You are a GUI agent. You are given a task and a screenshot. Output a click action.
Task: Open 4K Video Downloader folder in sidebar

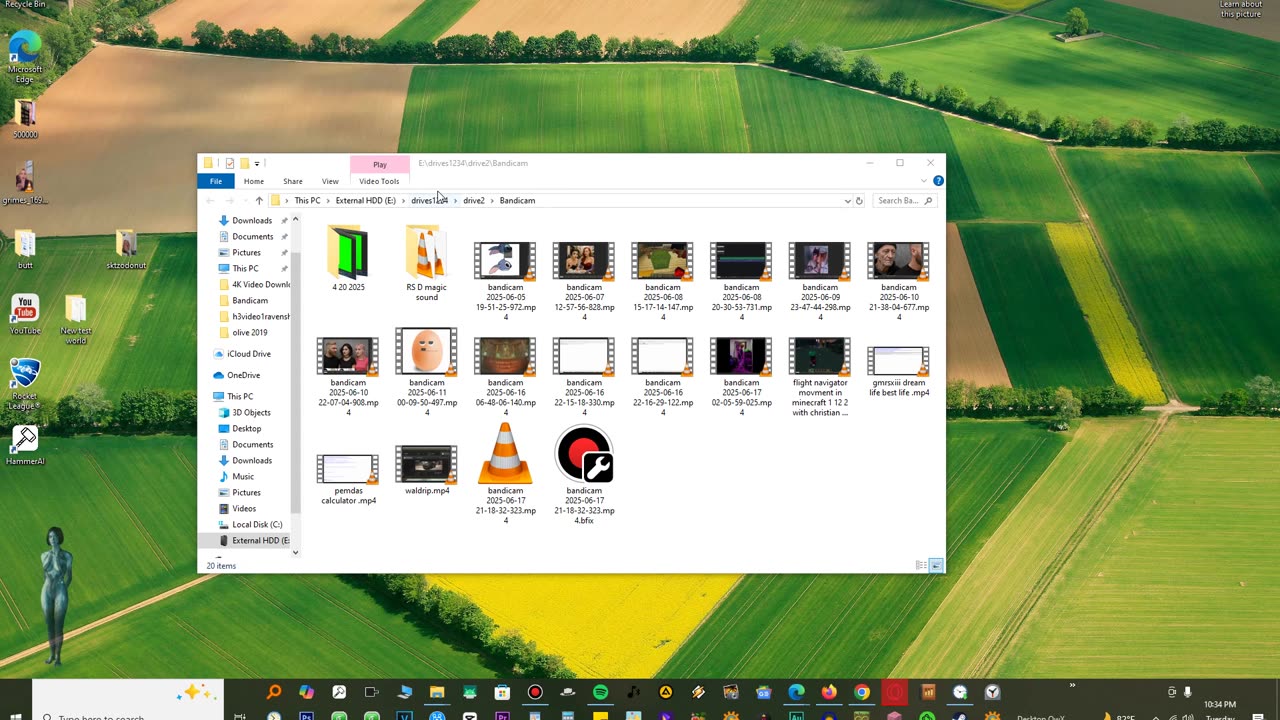click(x=254, y=284)
